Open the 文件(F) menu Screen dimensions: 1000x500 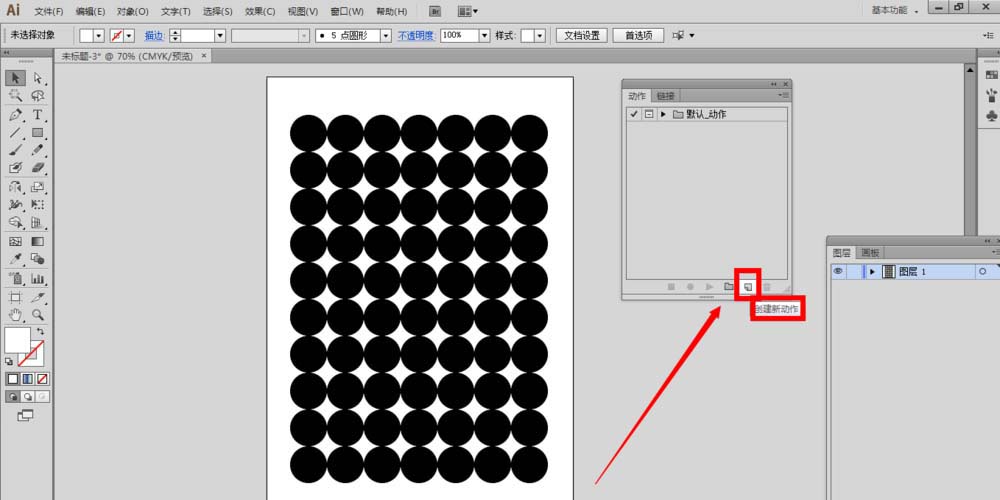point(48,11)
